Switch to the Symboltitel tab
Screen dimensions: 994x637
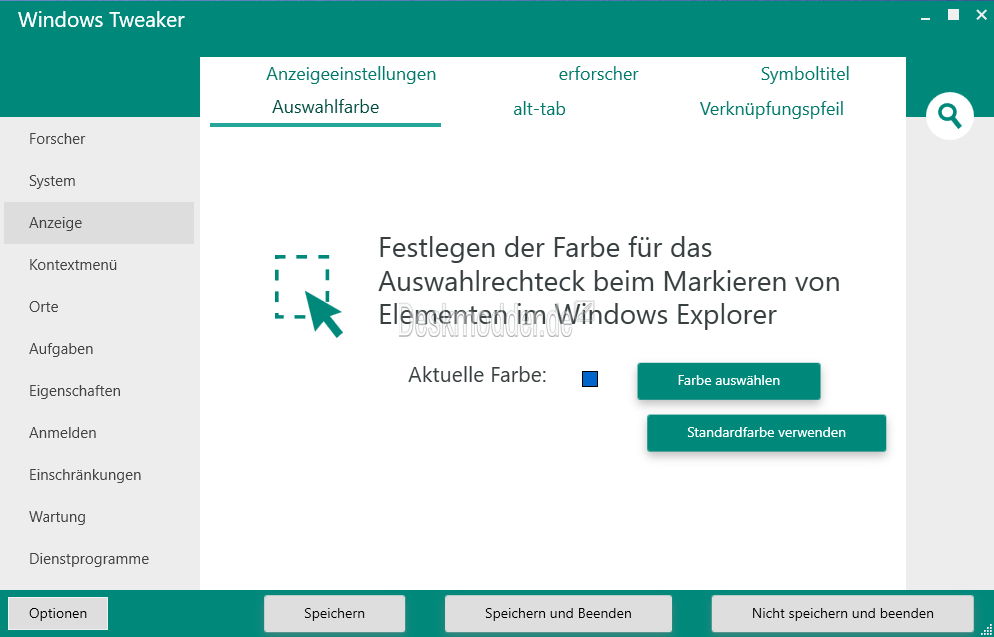[x=804, y=74]
